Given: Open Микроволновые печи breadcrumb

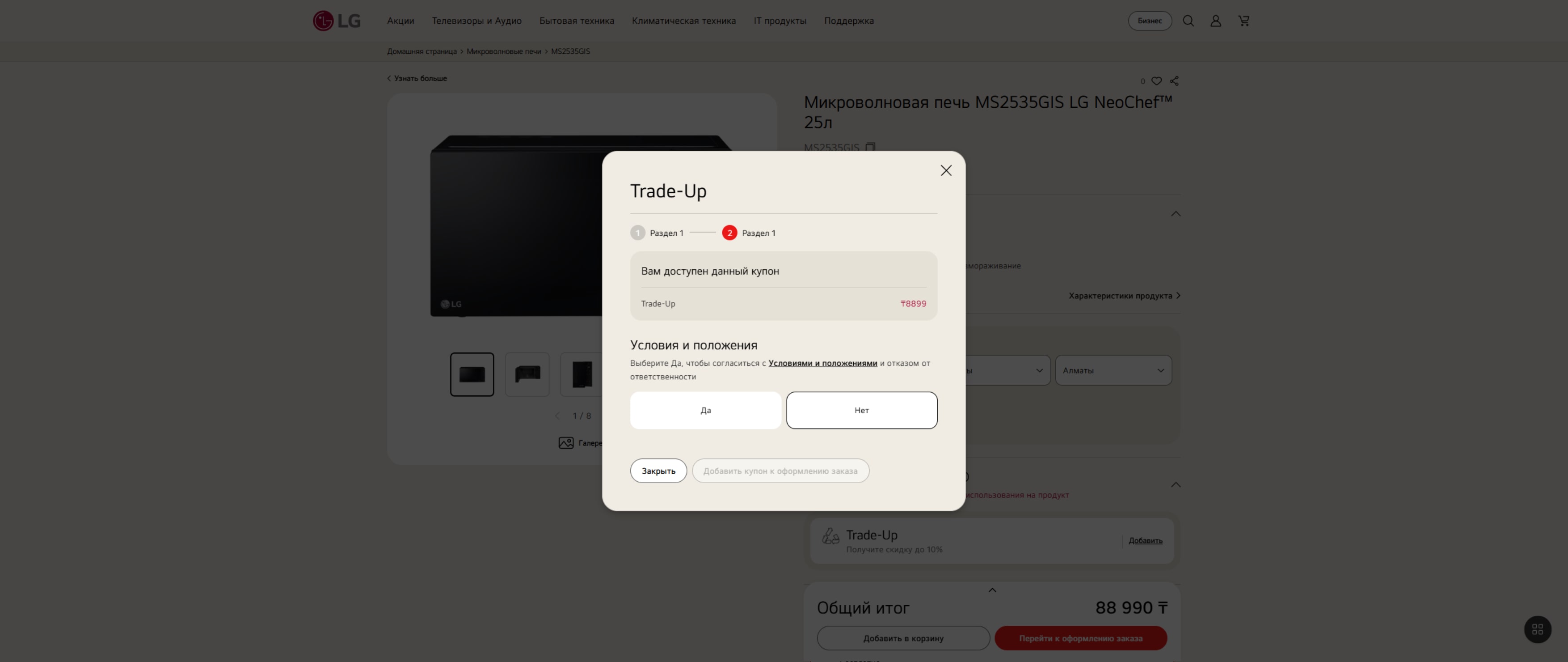Looking at the screenshot, I should coord(503,51).
